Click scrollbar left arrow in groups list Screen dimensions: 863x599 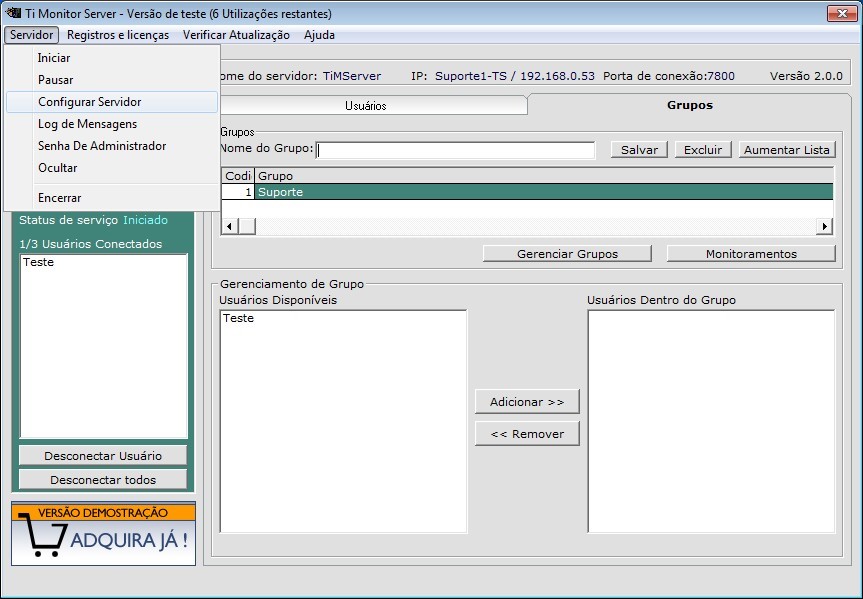click(228, 227)
